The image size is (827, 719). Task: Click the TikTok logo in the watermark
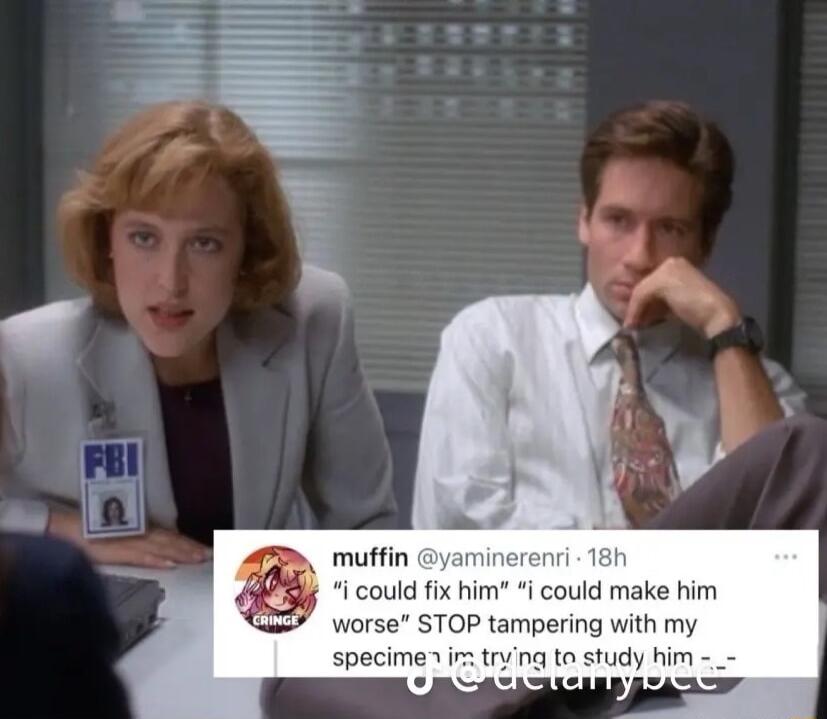tap(421, 680)
